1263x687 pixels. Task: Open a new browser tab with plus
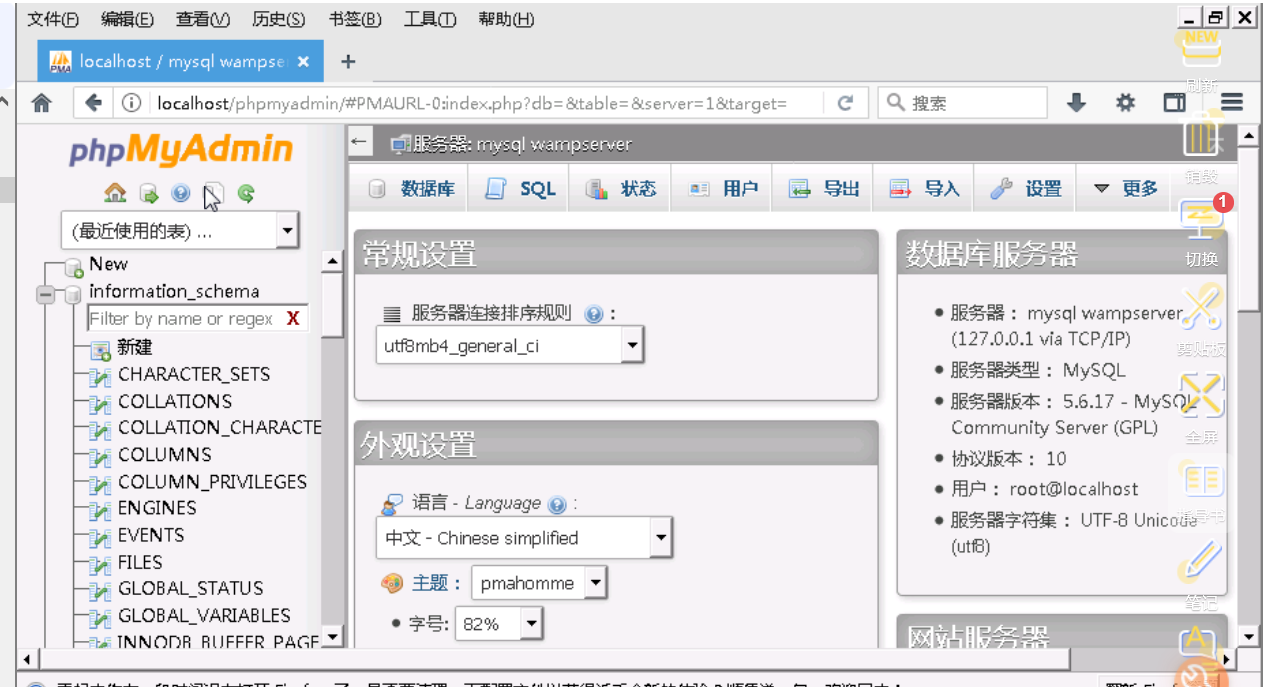(348, 62)
